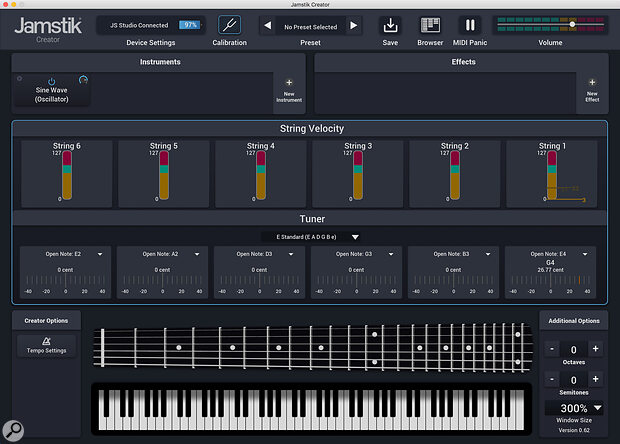This screenshot has height=444, width=620.
Task: Click the Jamstik Creator logo
Action: (48, 29)
